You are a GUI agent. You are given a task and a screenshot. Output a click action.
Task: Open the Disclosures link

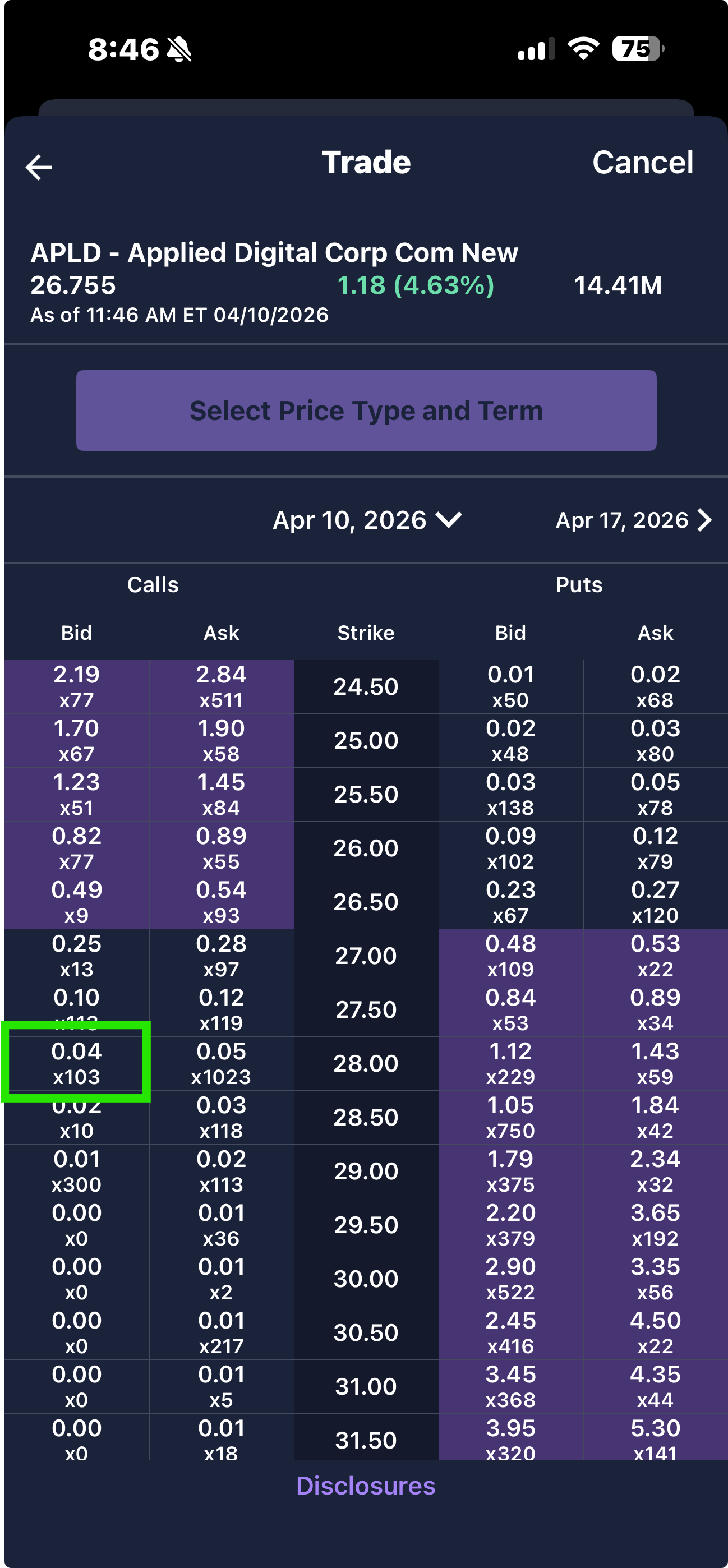(x=366, y=1486)
